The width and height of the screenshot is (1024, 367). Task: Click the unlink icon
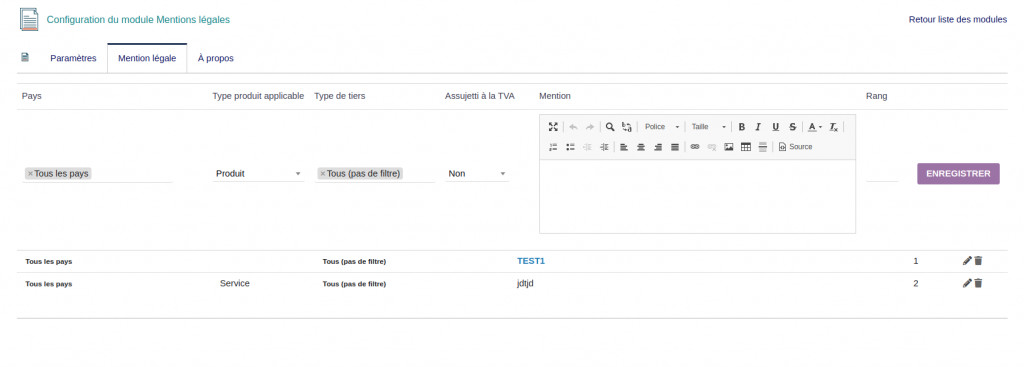712,147
